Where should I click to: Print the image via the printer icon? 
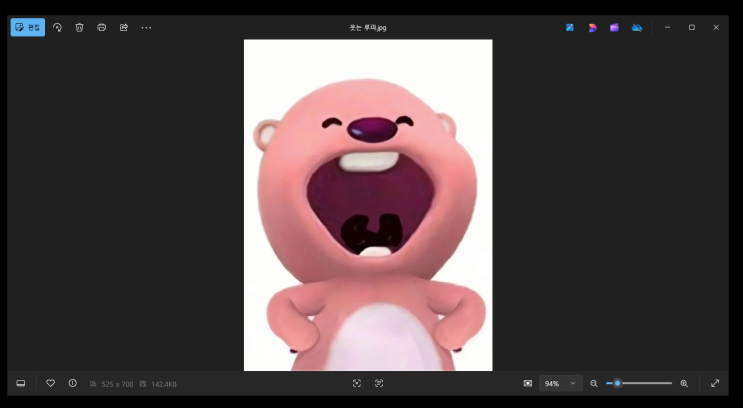[x=101, y=27]
